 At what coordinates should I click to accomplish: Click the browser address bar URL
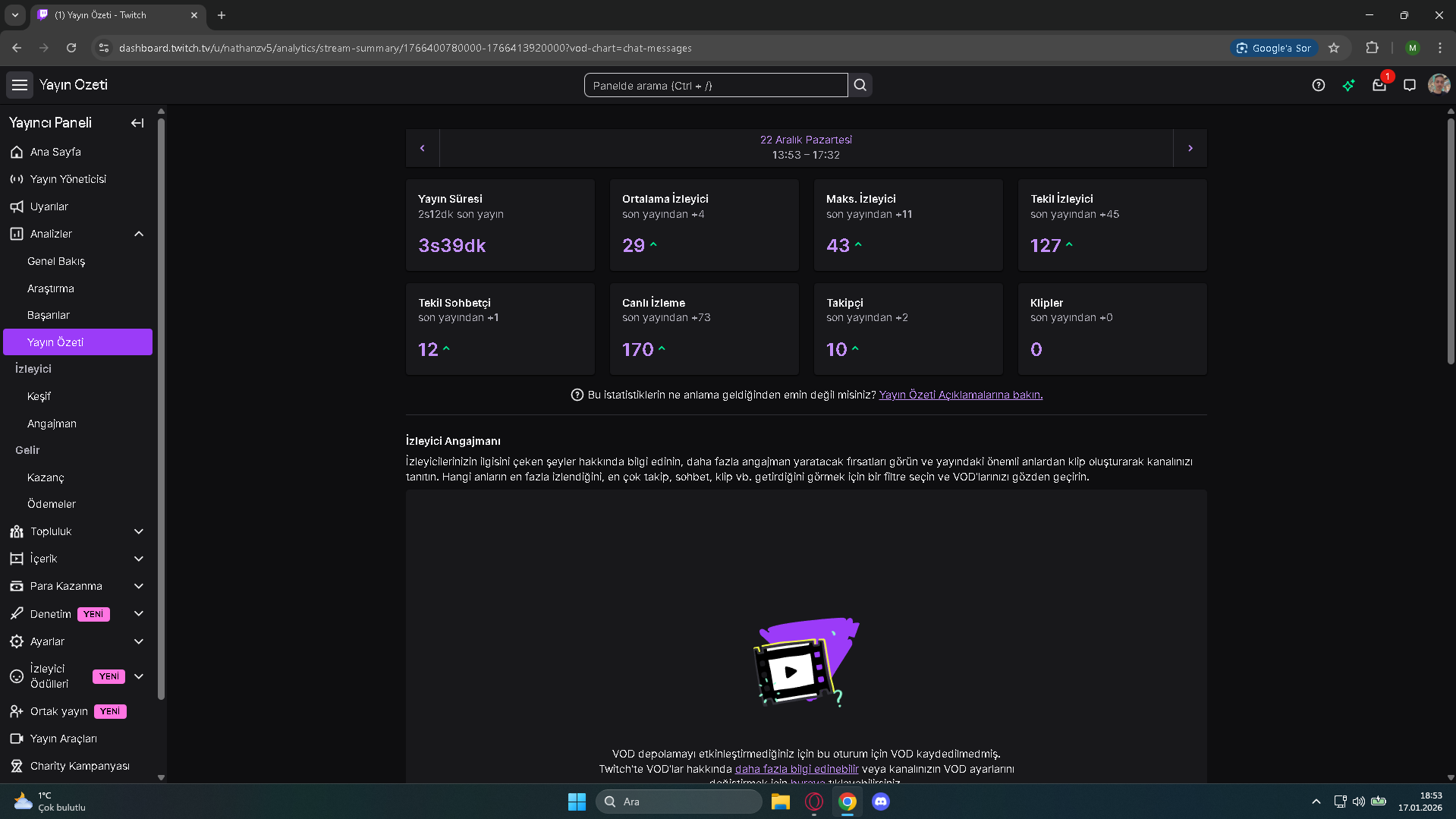pos(405,48)
